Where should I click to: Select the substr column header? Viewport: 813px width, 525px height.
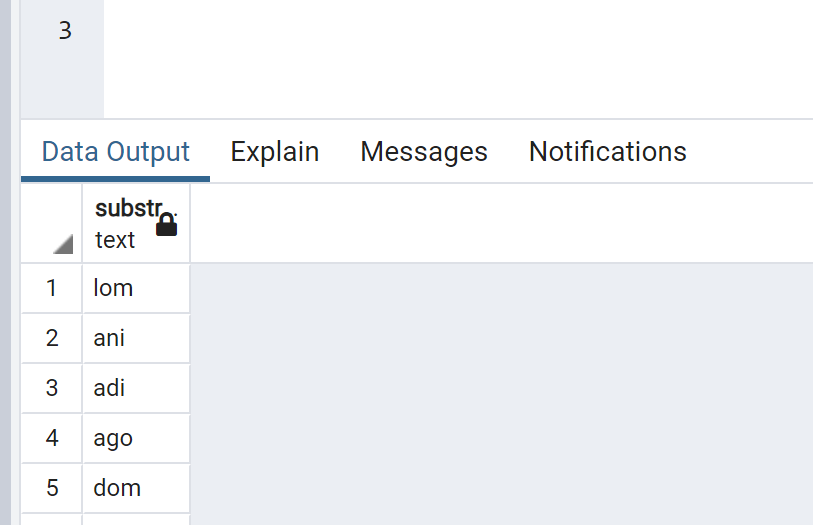tap(136, 223)
